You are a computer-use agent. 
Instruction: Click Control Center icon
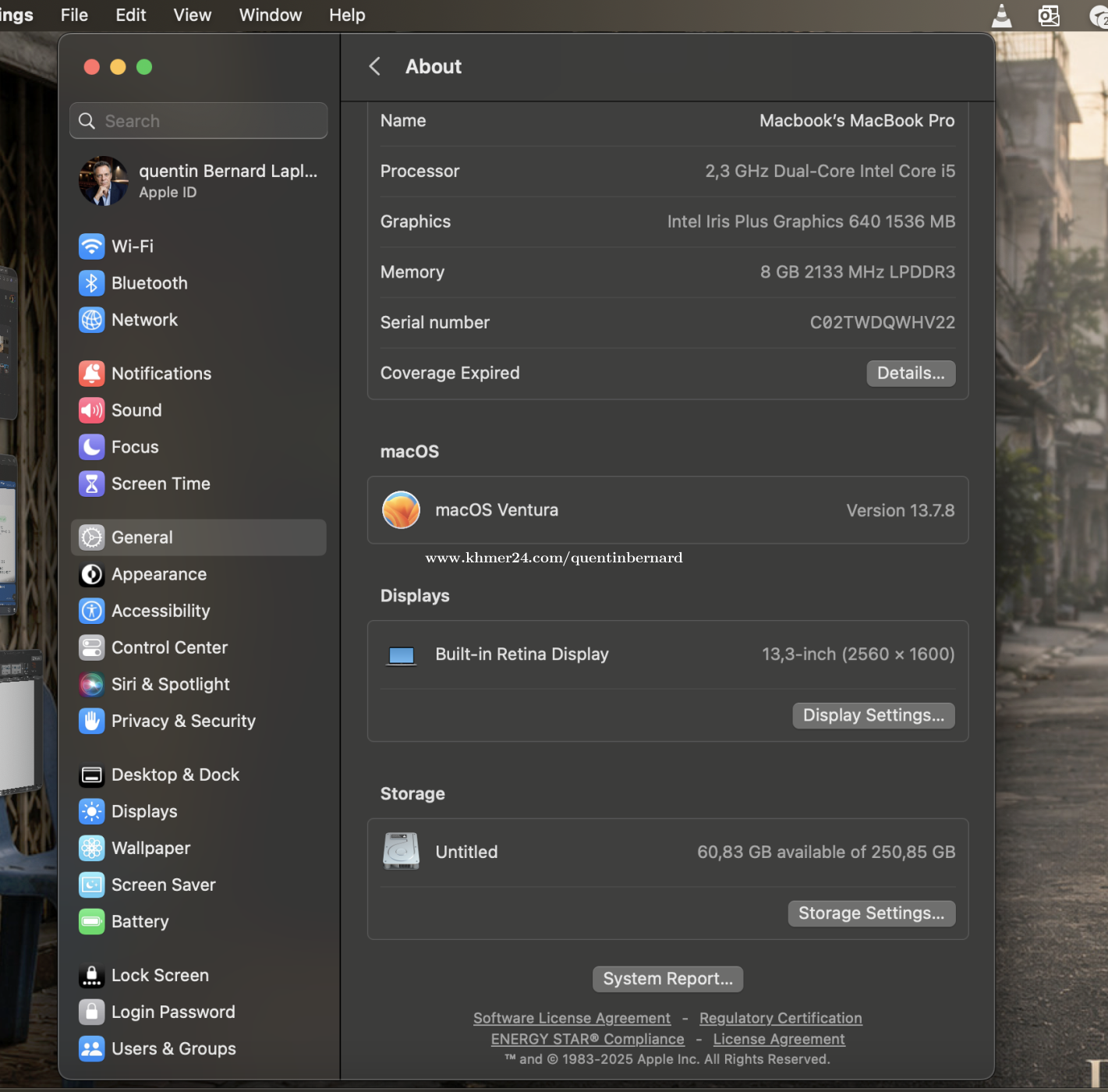(x=92, y=647)
